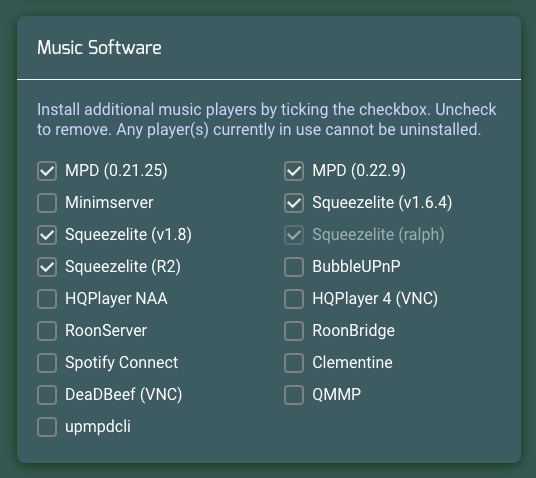This screenshot has height=478, width=536.
Task: Enable the RoonServer checkbox
Action: (x=47, y=331)
